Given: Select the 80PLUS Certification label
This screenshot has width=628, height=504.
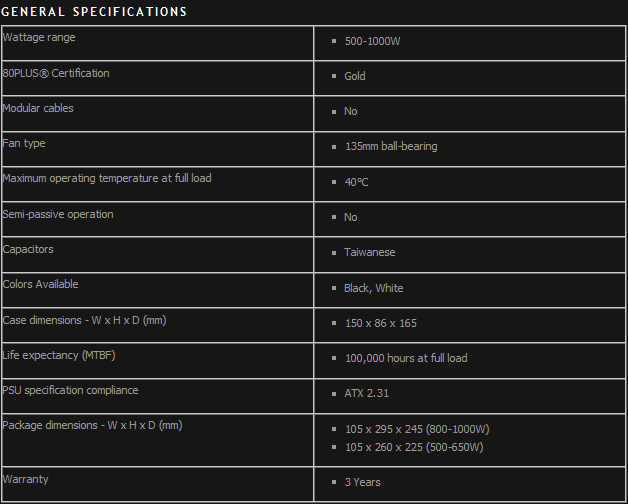Looking at the screenshot, I should coord(56,73).
